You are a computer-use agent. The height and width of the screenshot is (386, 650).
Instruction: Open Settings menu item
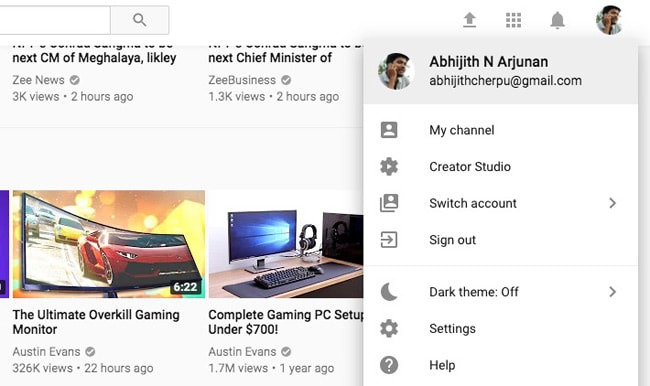tap(501, 328)
